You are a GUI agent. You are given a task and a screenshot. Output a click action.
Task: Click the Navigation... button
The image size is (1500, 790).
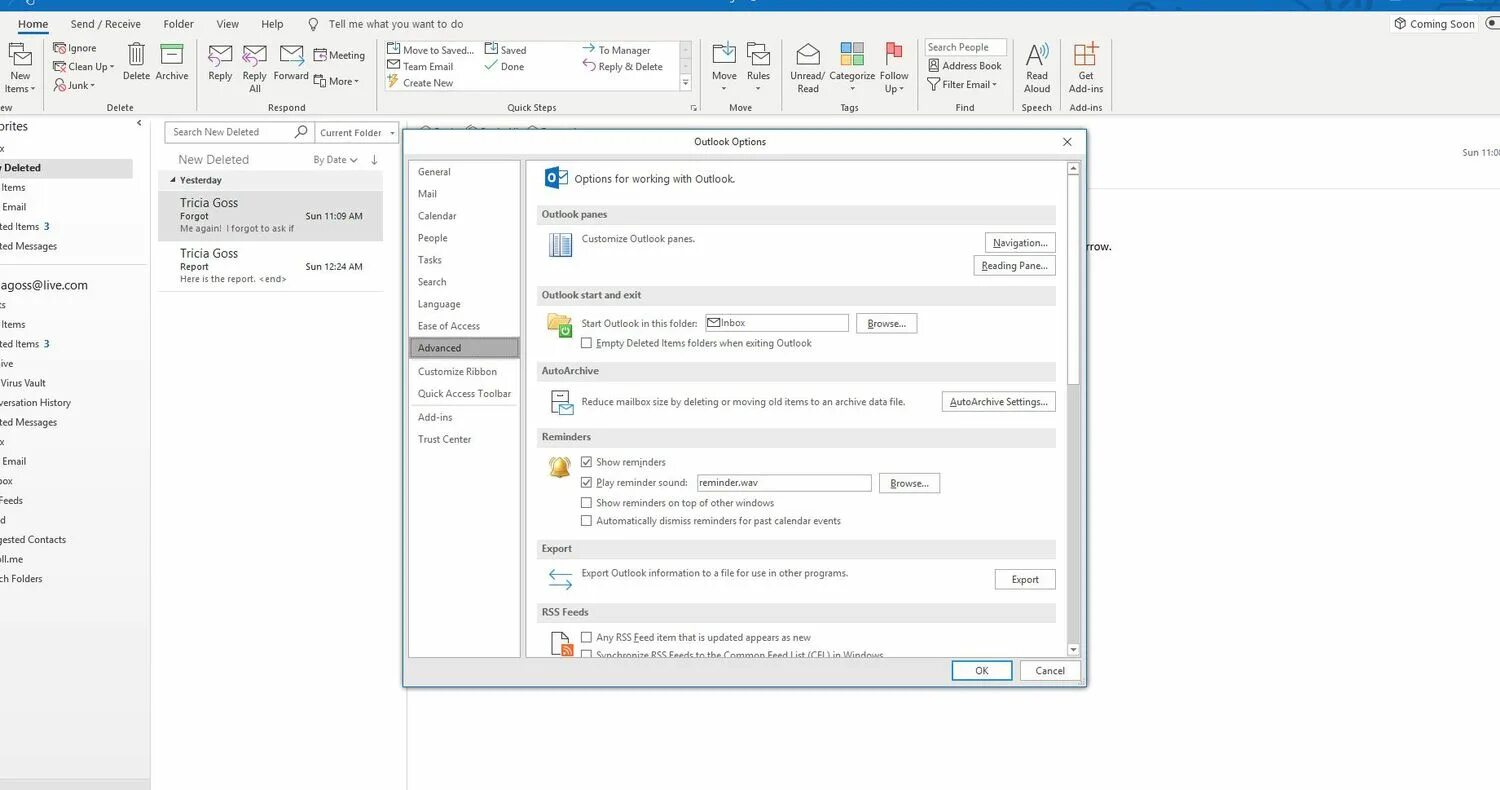[1020, 242]
